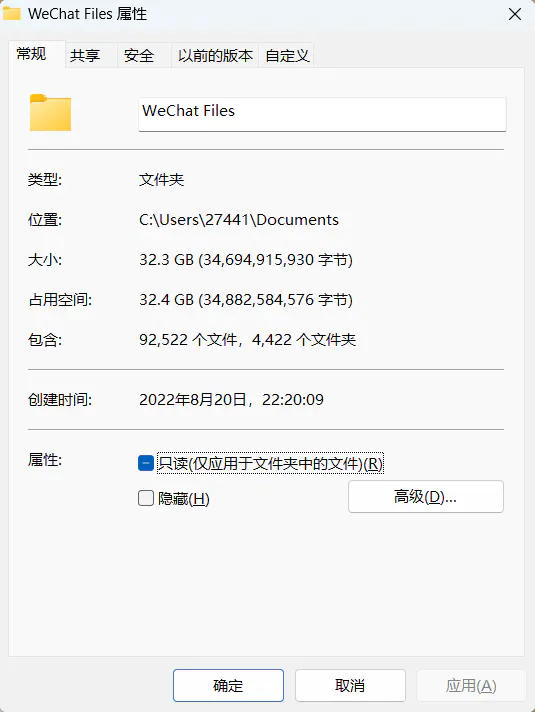
Task: Click the large yellow folder icon
Action: tap(50, 113)
